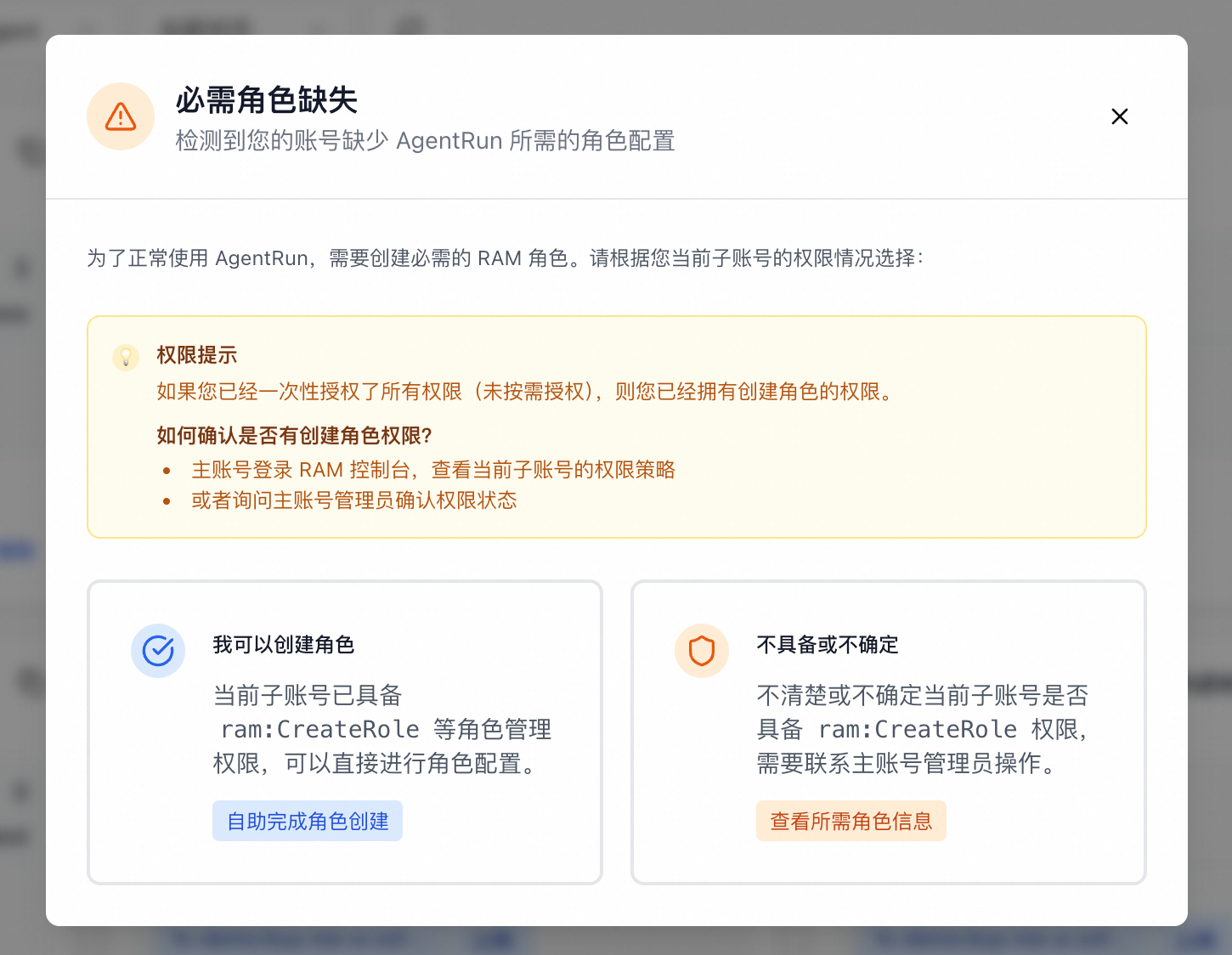Click bullet 主账号登录 RAM 控制台
Viewport: 1232px width, 955px height.
(x=433, y=470)
